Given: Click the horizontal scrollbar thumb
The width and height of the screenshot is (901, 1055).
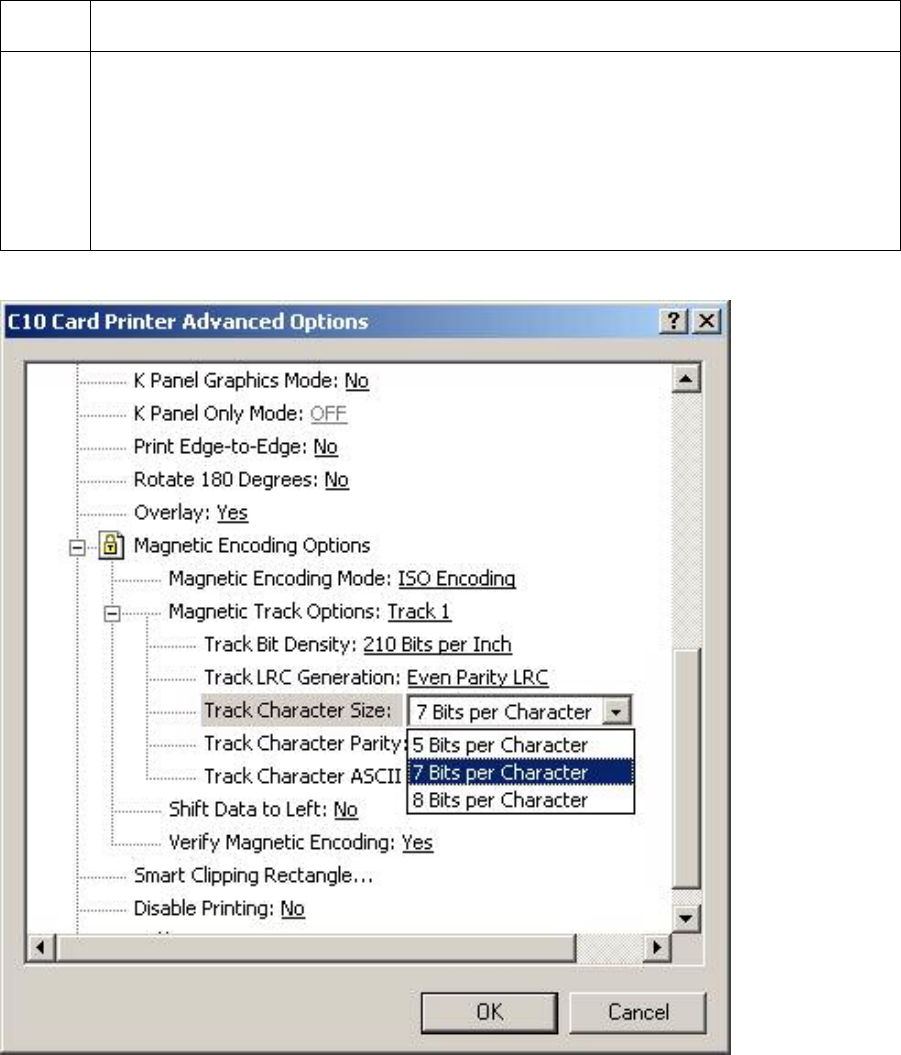Looking at the screenshot, I should coord(316,947).
